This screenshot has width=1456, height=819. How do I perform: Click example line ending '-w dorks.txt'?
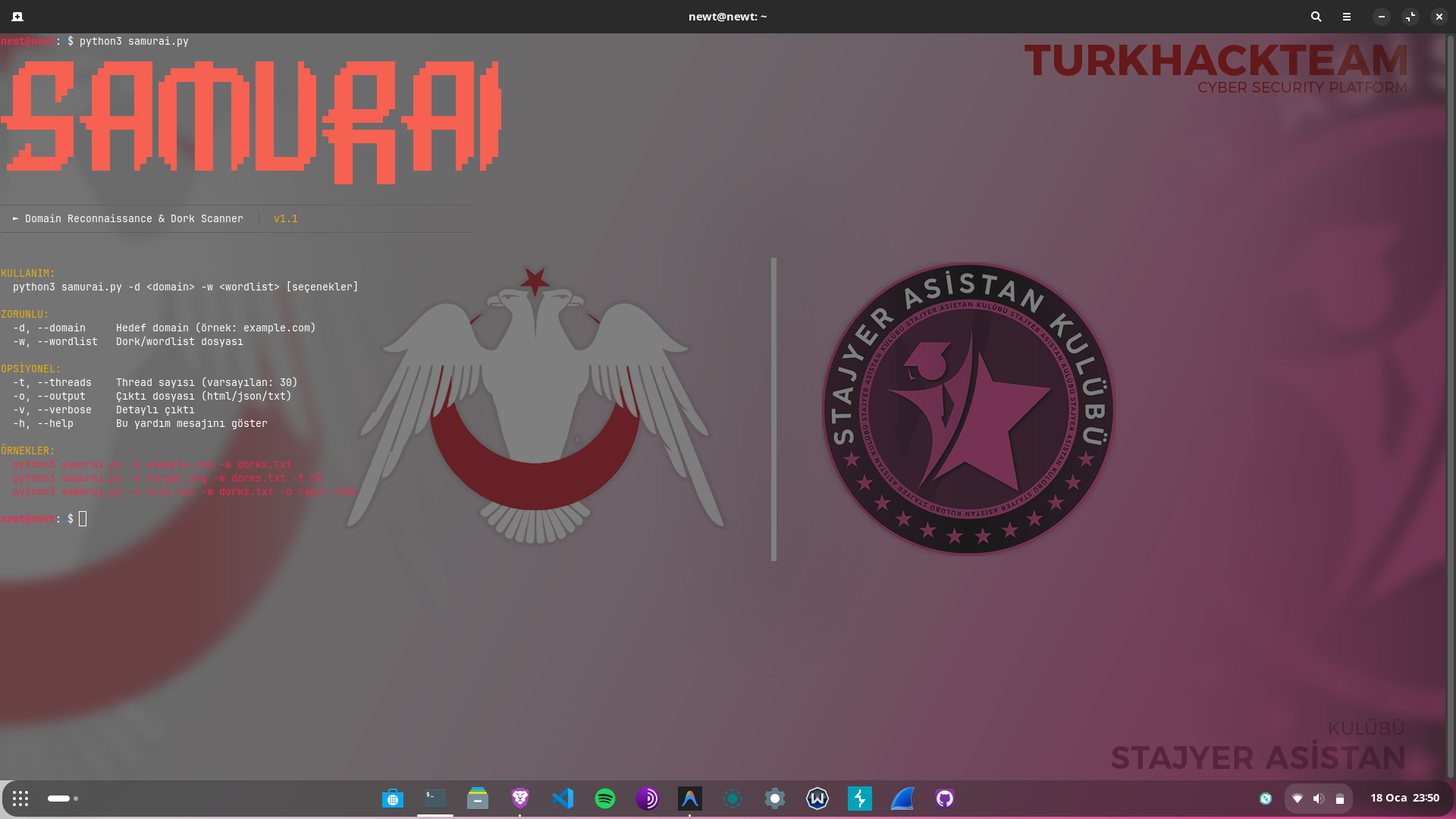pos(152,465)
